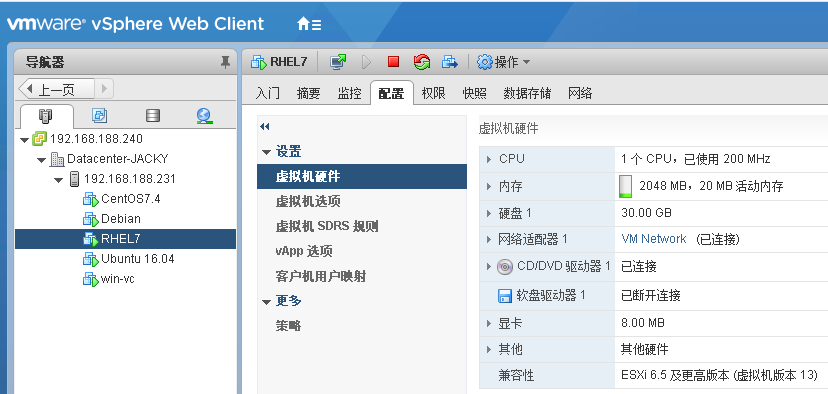This screenshot has width=828, height=394.
Task: Expand the CPU hardware row
Action: click(489, 159)
